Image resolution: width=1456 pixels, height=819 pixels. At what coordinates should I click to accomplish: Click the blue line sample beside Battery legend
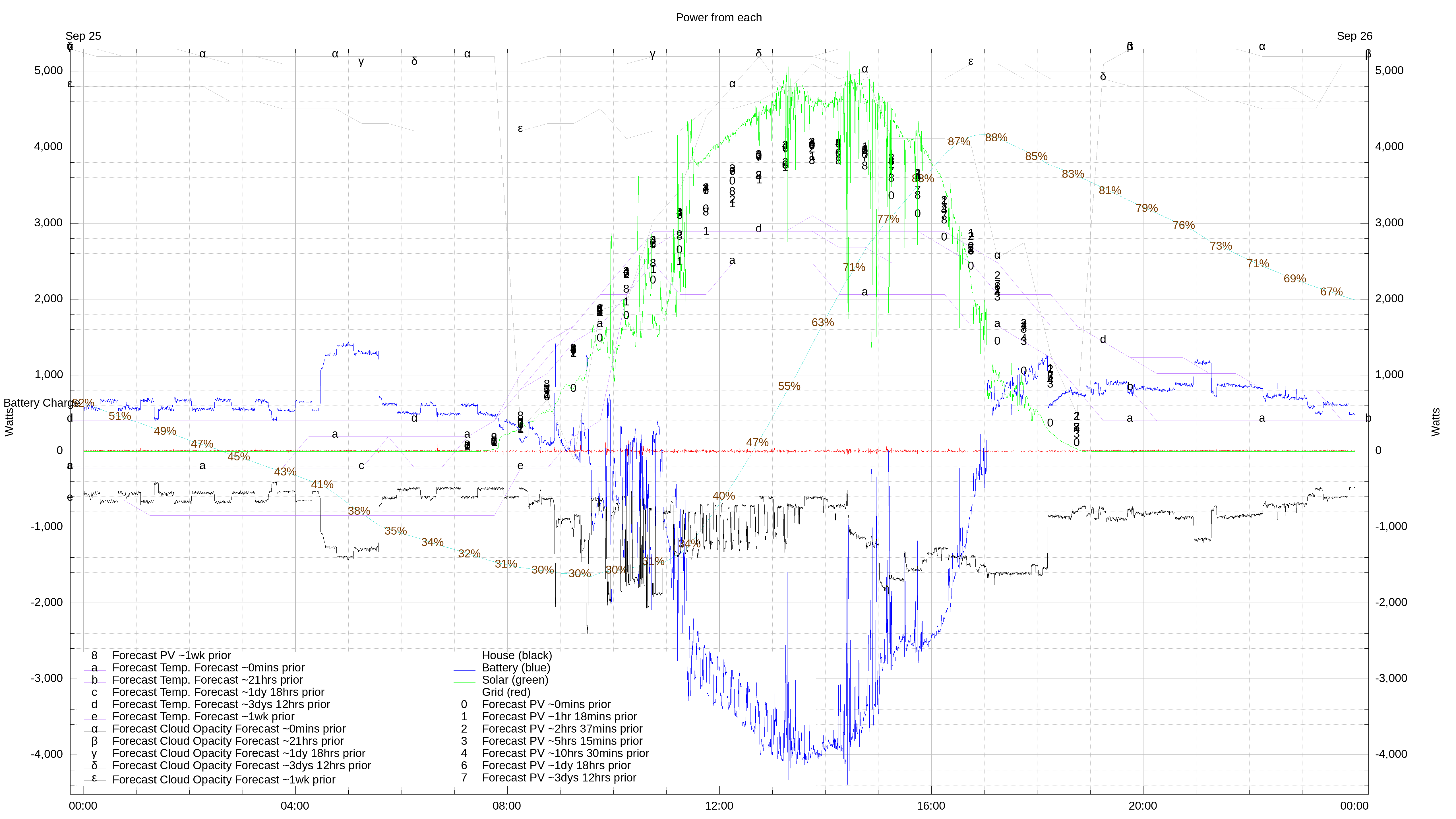click(464, 670)
